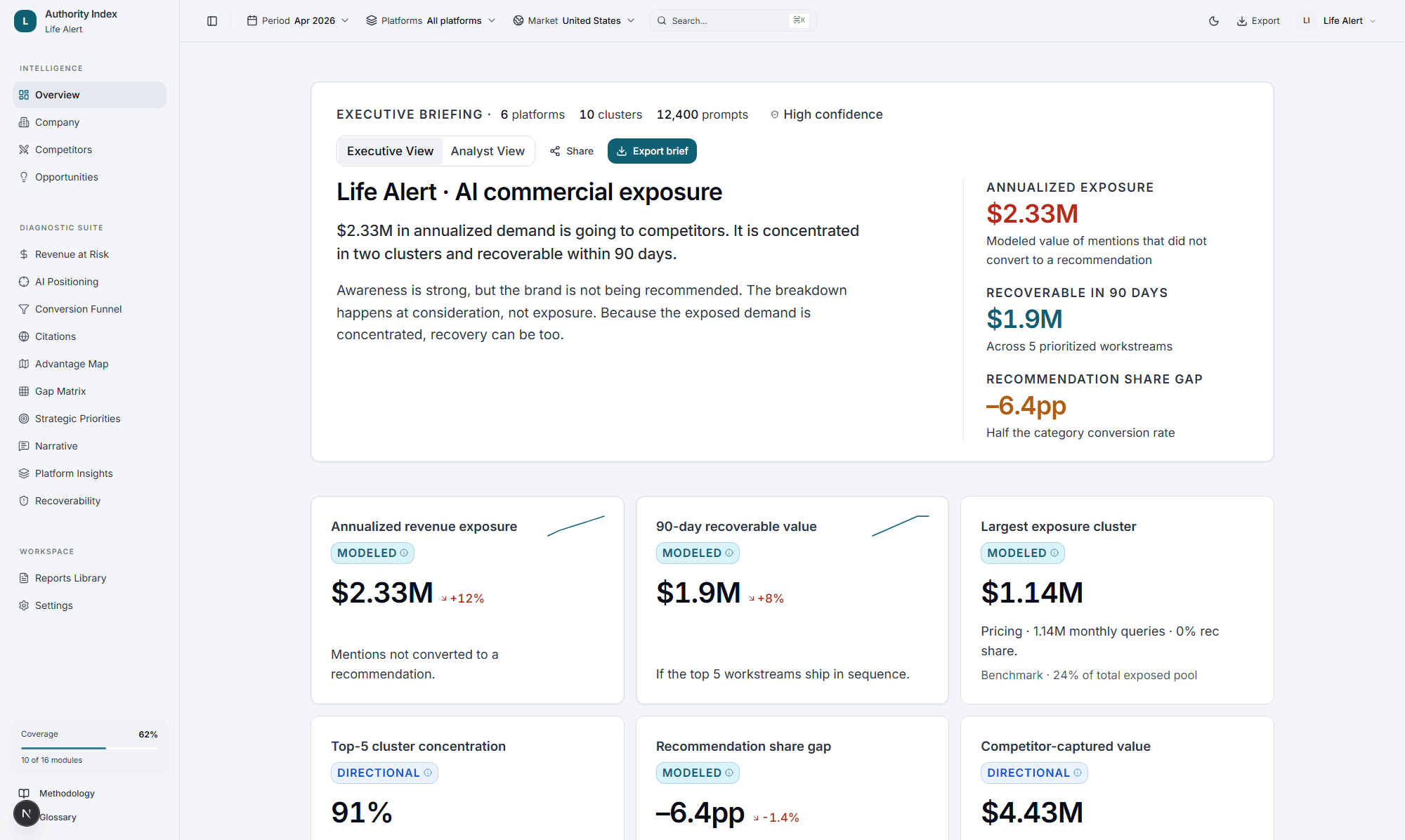Click the Market globe icon
This screenshot has width=1405, height=840.
(518, 21)
